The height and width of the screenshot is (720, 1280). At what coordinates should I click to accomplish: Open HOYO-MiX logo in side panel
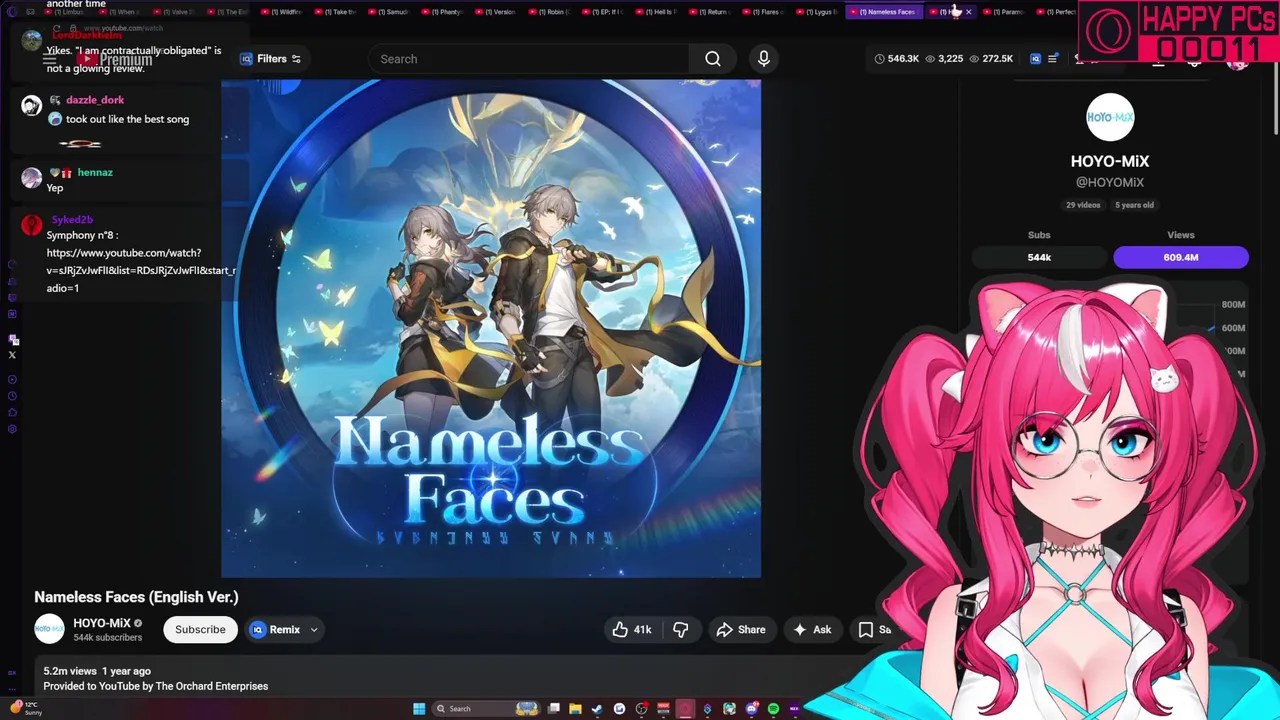click(x=1110, y=117)
